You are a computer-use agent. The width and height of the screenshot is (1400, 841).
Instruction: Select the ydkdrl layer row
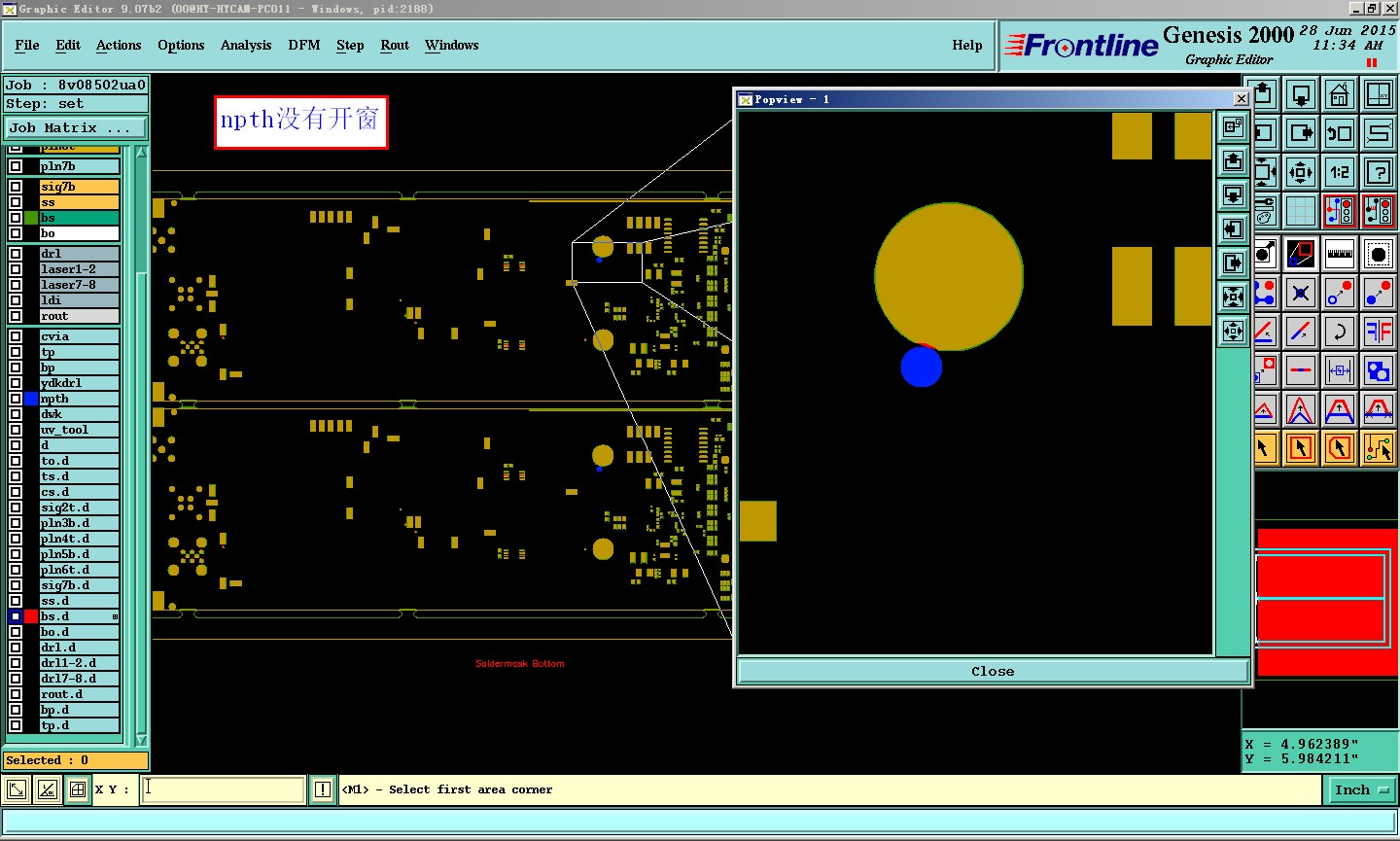pyautogui.click(x=80, y=383)
